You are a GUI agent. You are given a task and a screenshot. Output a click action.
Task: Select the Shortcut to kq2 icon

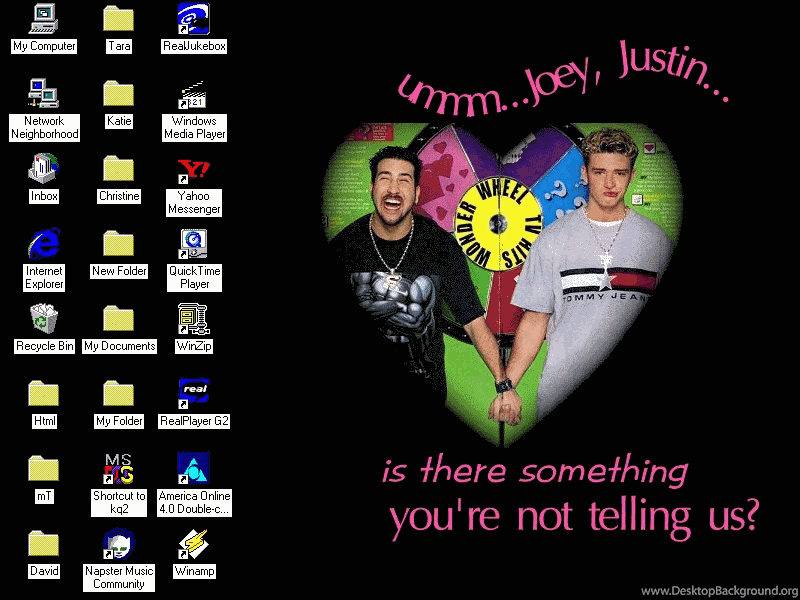[119, 468]
